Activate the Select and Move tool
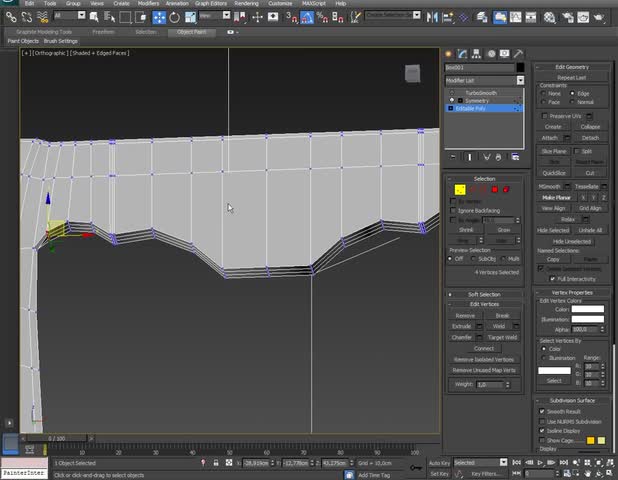This screenshot has width=618, height=480. click(159, 17)
